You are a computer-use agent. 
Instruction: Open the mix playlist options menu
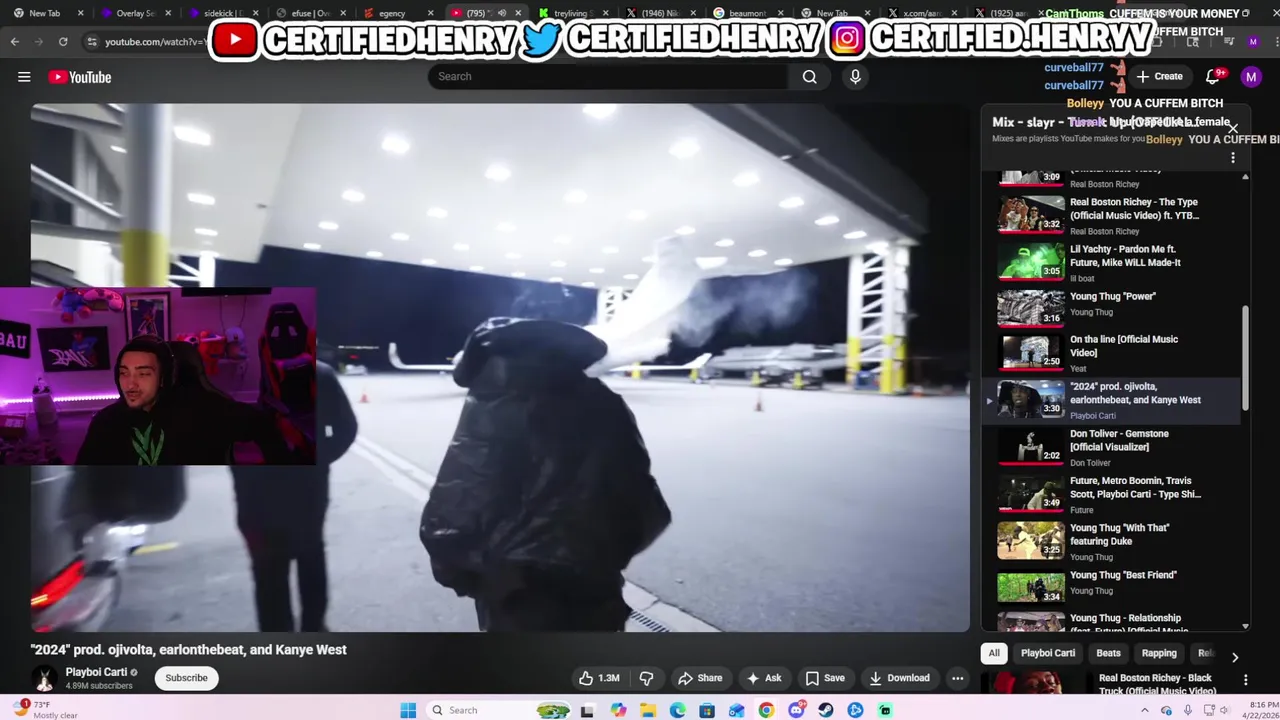pos(1232,158)
